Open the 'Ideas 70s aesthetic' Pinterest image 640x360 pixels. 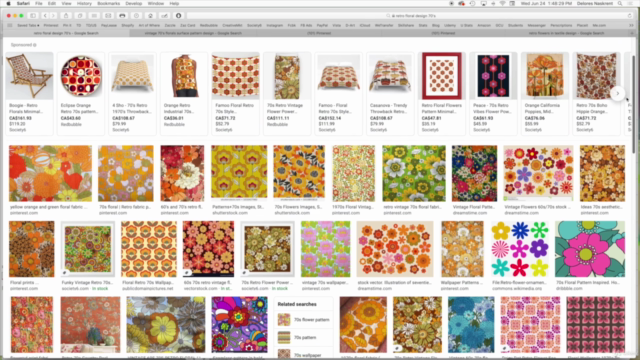point(602,173)
